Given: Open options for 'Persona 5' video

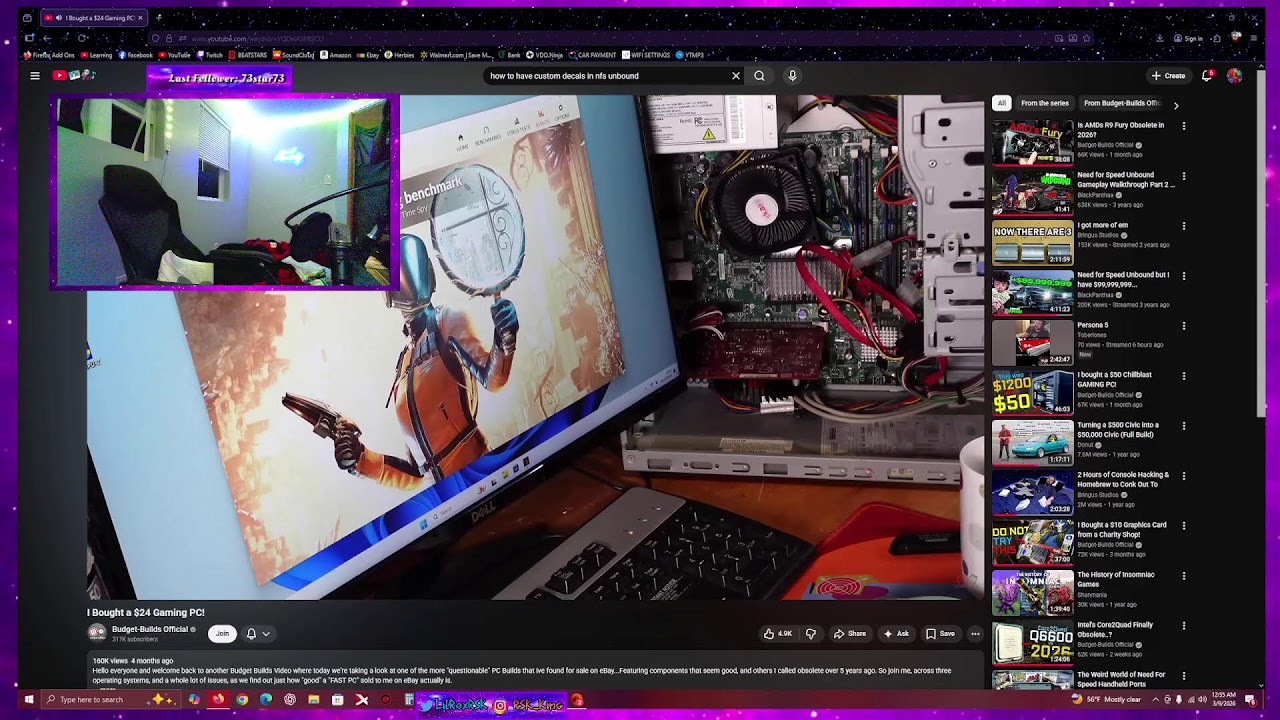Looking at the screenshot, I should pos(1184,326).
